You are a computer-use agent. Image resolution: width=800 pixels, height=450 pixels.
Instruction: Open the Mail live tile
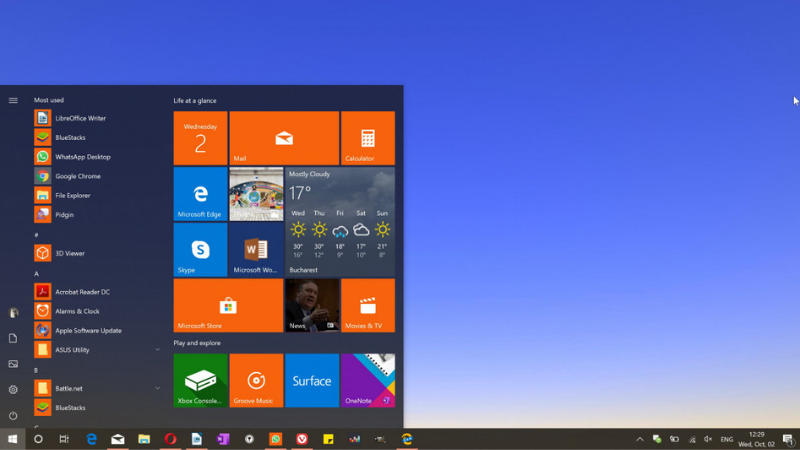pos(284,138)
